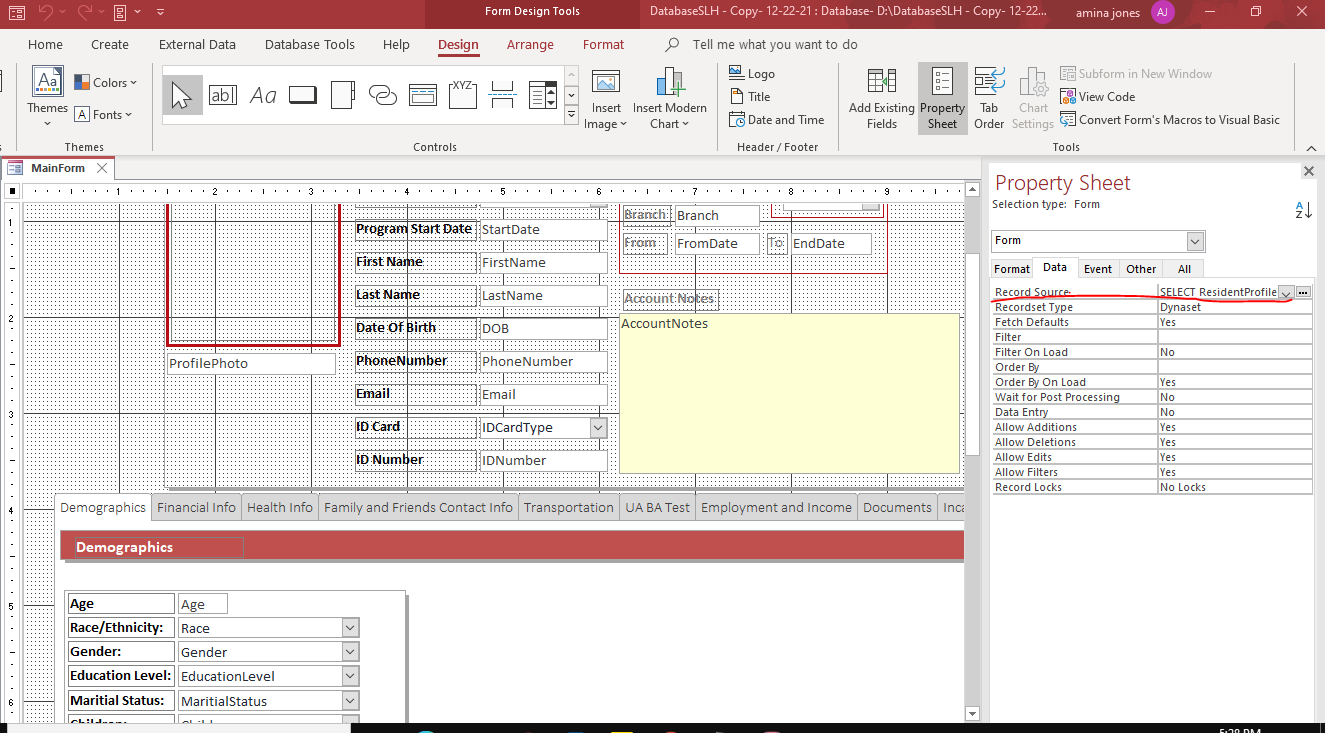Open Customize Quick Access Toolbar menu

161,12
